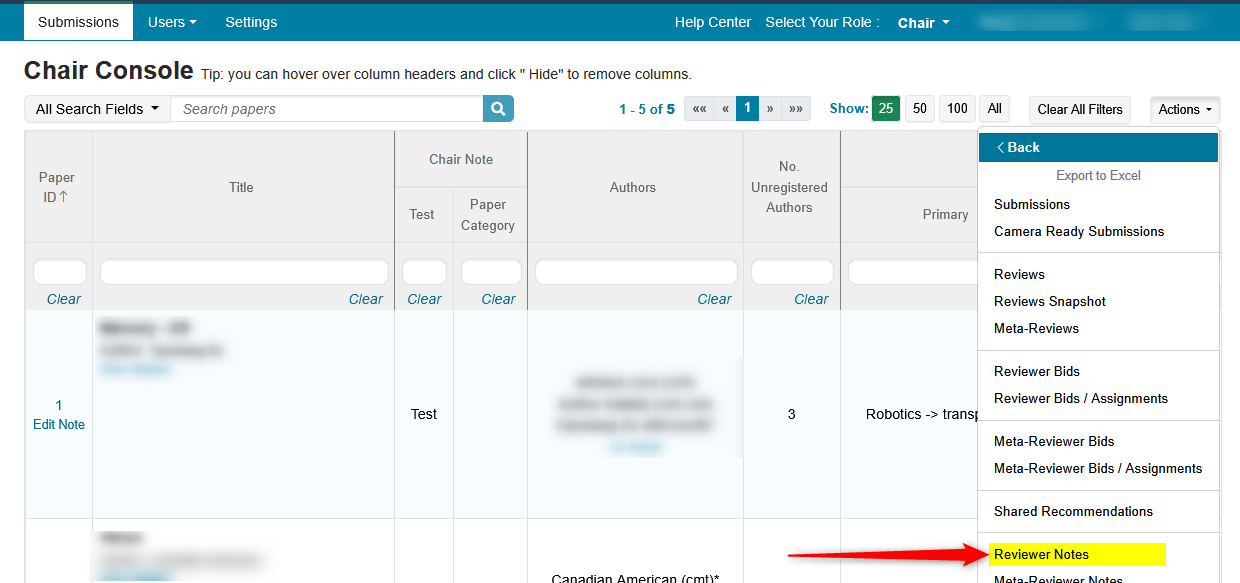The width and height of the screenshot is (1240, 583).
Task: Clear the Title column filter
Action: point(365,299)
